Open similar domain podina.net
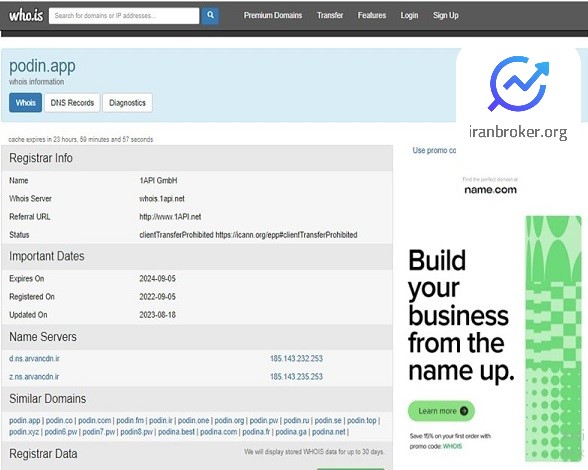588x470 pixels. (328, 432)
